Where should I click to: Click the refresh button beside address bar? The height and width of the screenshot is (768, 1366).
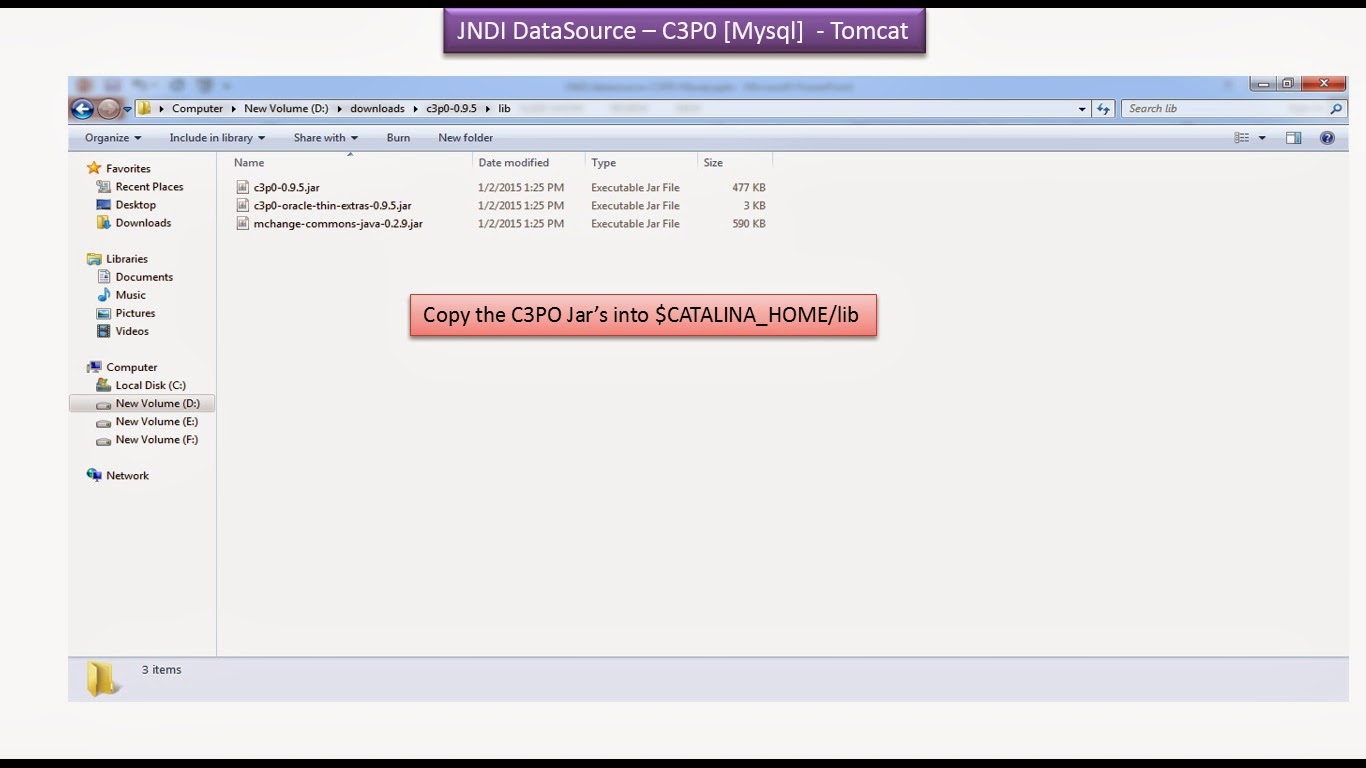[x=1104, y=109]
